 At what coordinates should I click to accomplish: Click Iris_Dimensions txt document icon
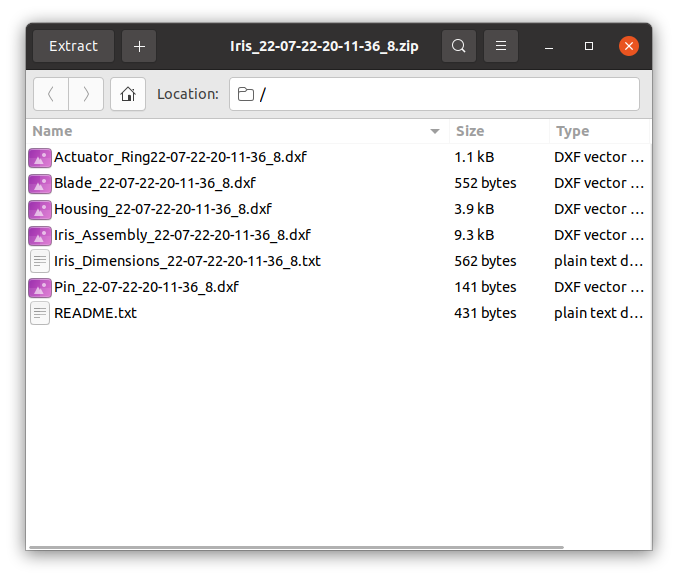click(x=40, y=261)
